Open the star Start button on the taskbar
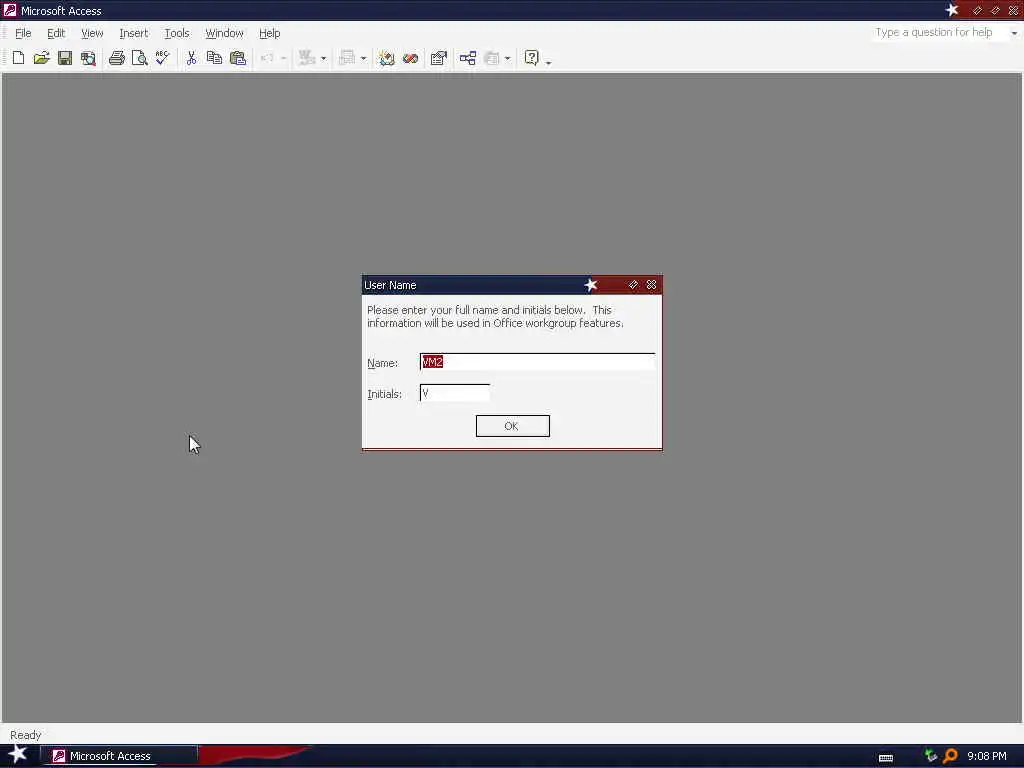The height and width of the screenshot is (768, 1024). coord(18,754)
